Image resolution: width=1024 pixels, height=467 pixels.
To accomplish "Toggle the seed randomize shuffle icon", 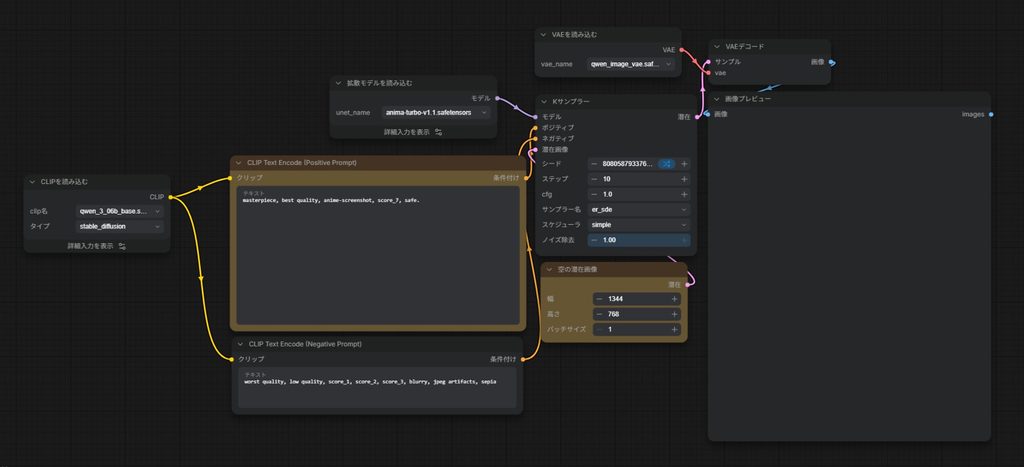I will click(666, 164).
